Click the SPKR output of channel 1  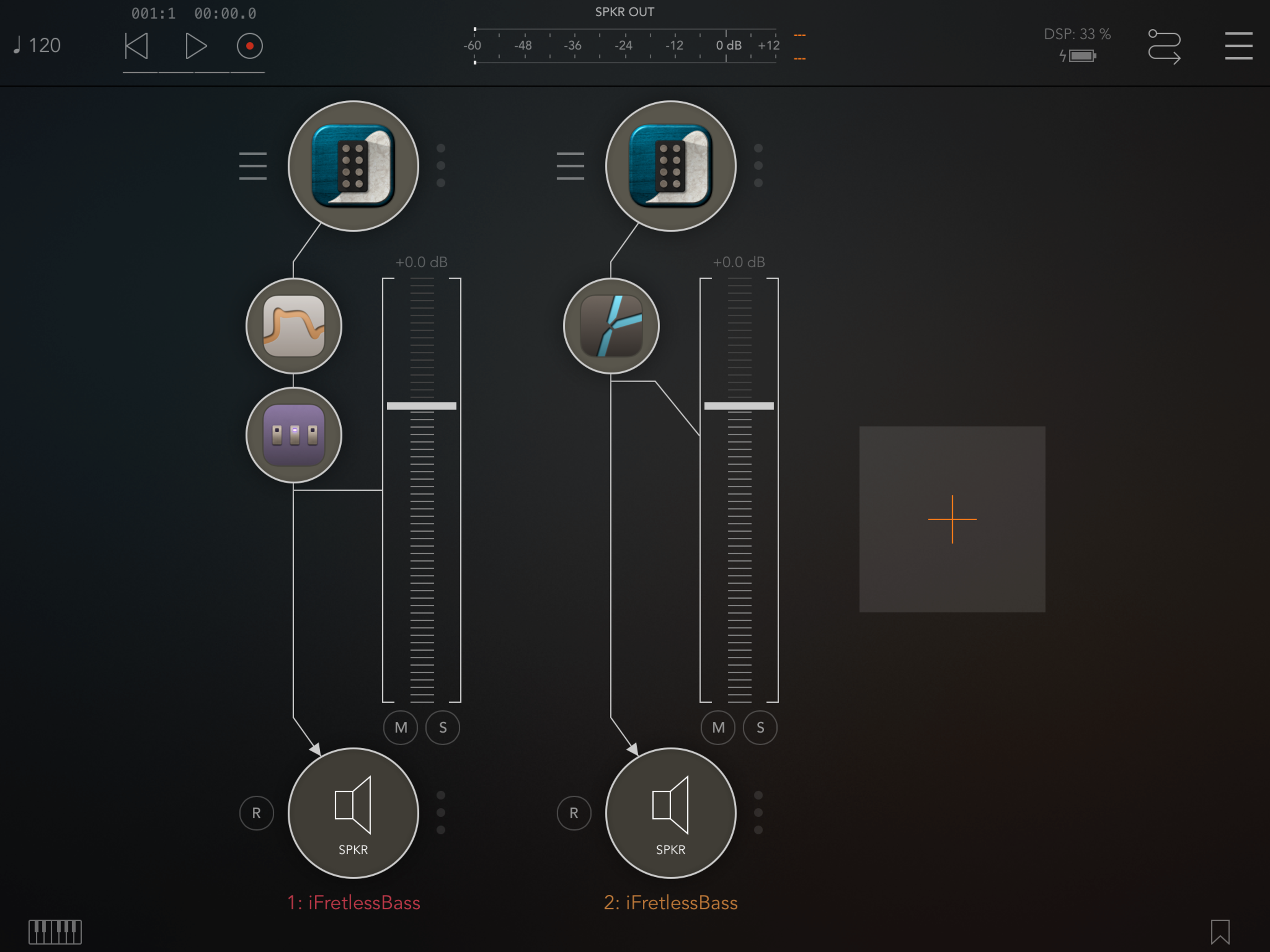pyautogui.click(x=353, y=813)
